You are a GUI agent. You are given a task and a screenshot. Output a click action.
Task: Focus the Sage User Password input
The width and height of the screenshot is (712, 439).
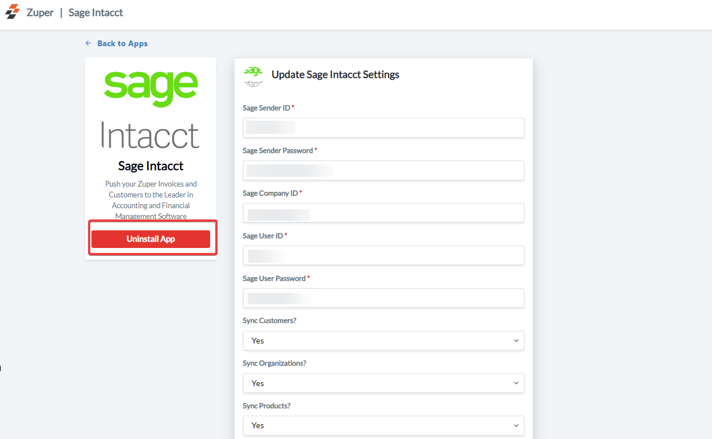pos(383,298)
